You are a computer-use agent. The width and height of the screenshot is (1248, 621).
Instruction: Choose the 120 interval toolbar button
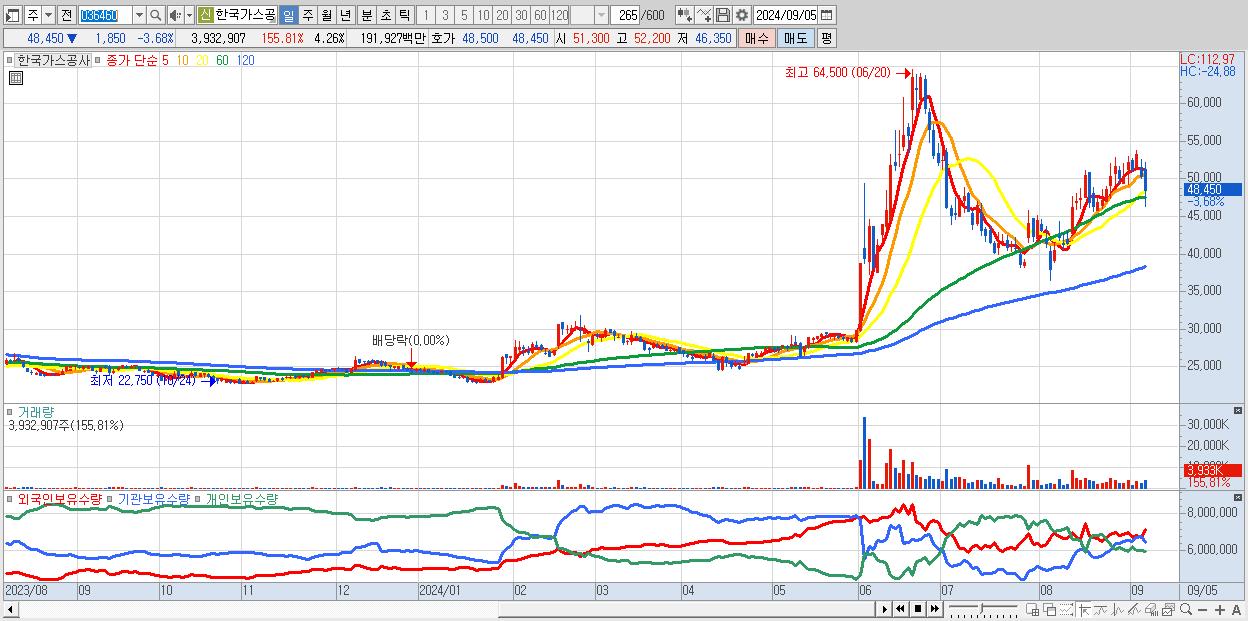click(x=560, y=15)
